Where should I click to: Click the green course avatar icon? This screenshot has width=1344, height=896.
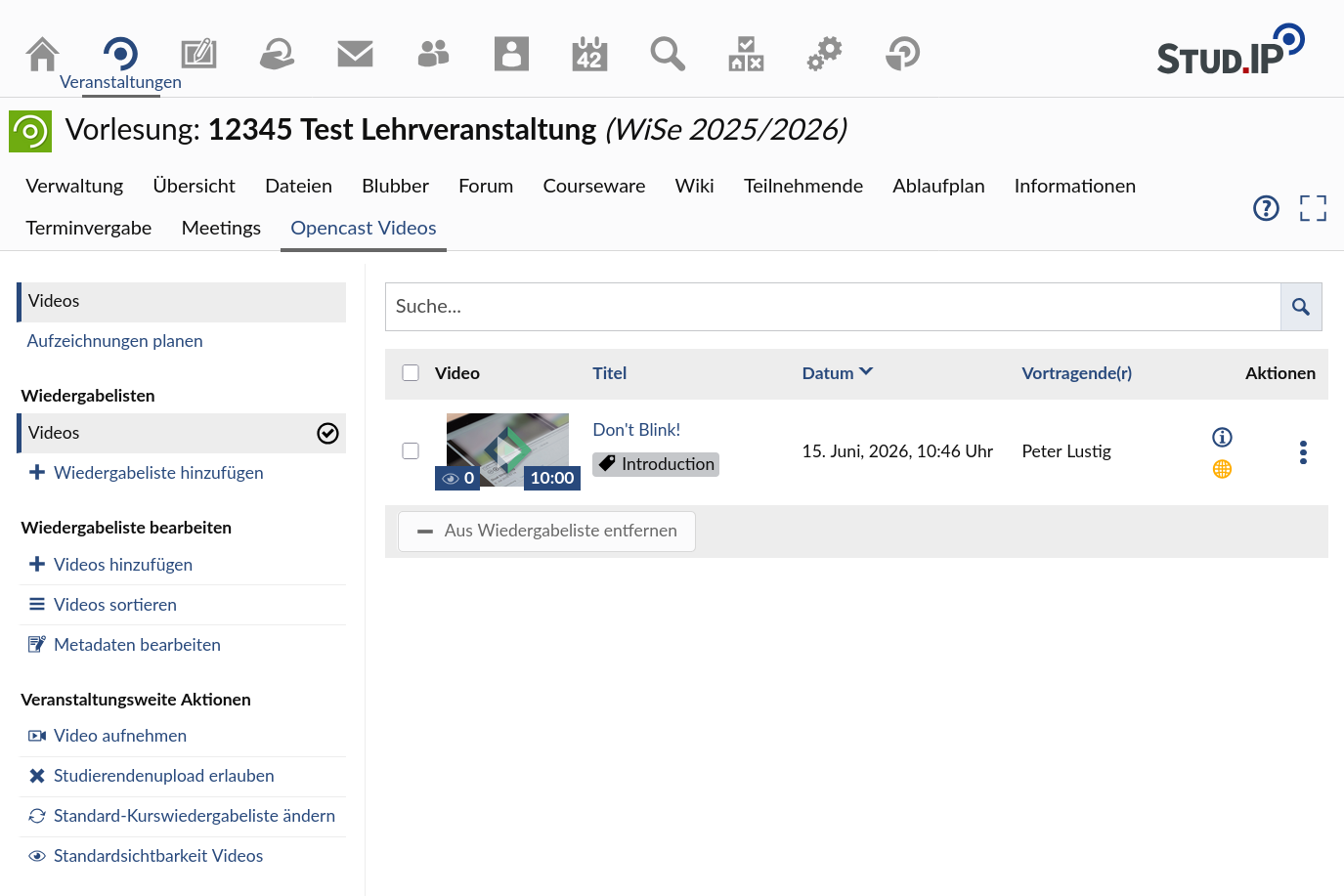[30, 131]
